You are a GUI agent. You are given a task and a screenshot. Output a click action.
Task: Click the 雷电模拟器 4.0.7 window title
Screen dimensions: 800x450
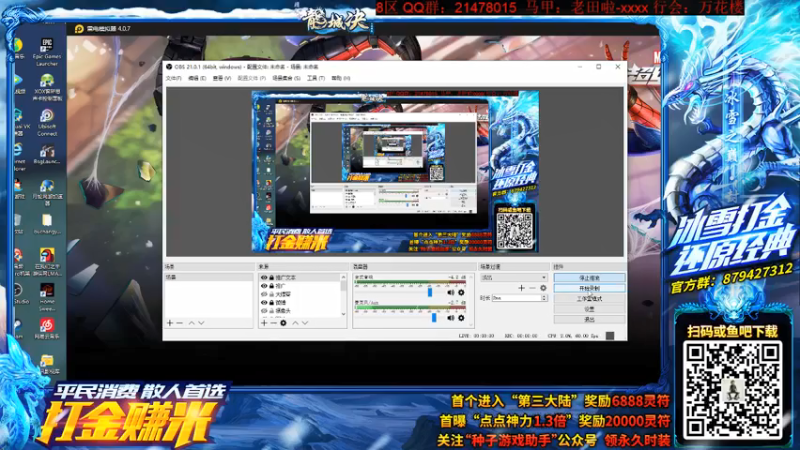109,29
